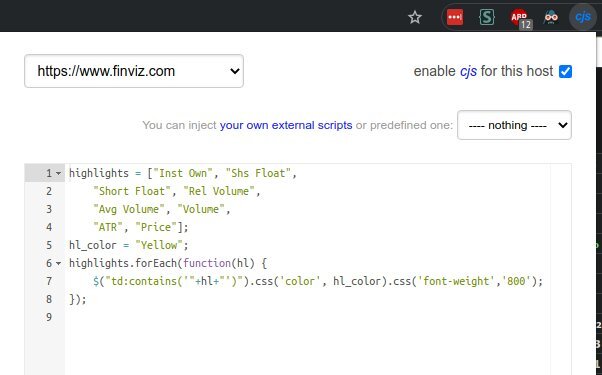The height and width of the screenshot is (375, 602).
Task: Click the cjs italic text in enable label
Action: click(x=468, y=71)
